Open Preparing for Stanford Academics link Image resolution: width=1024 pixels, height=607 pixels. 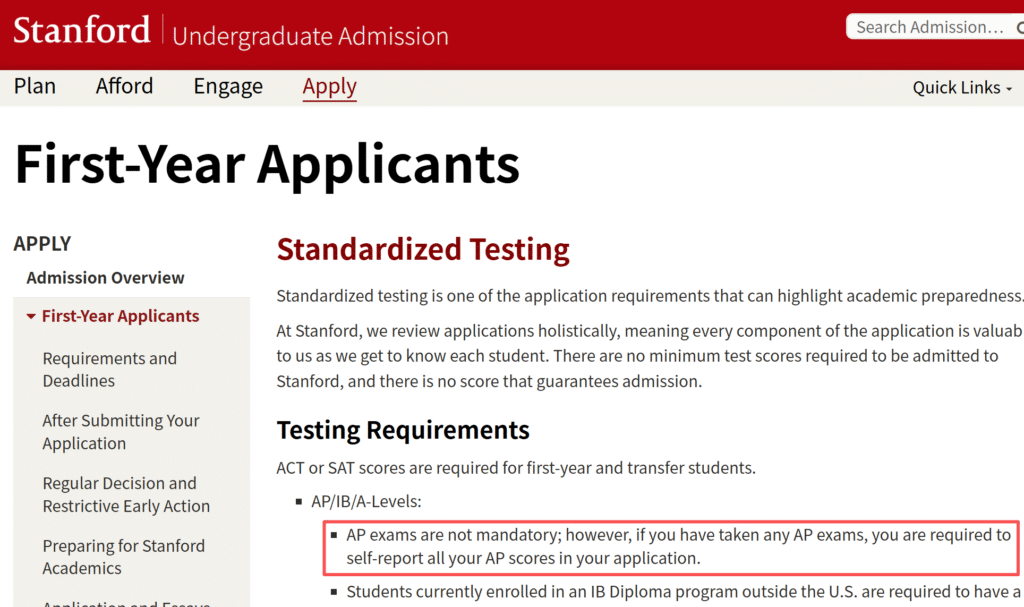pos(123,557)
